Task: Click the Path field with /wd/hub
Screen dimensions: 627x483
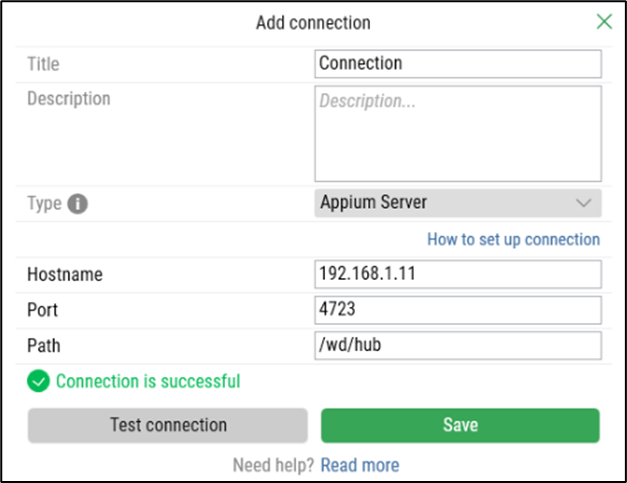Action: tap(458, 345)
